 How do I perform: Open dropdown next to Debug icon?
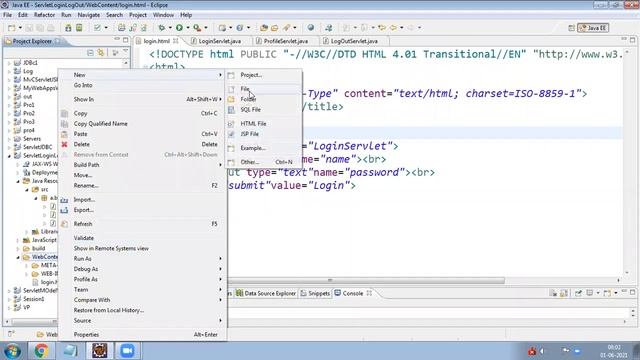(170, 28)
